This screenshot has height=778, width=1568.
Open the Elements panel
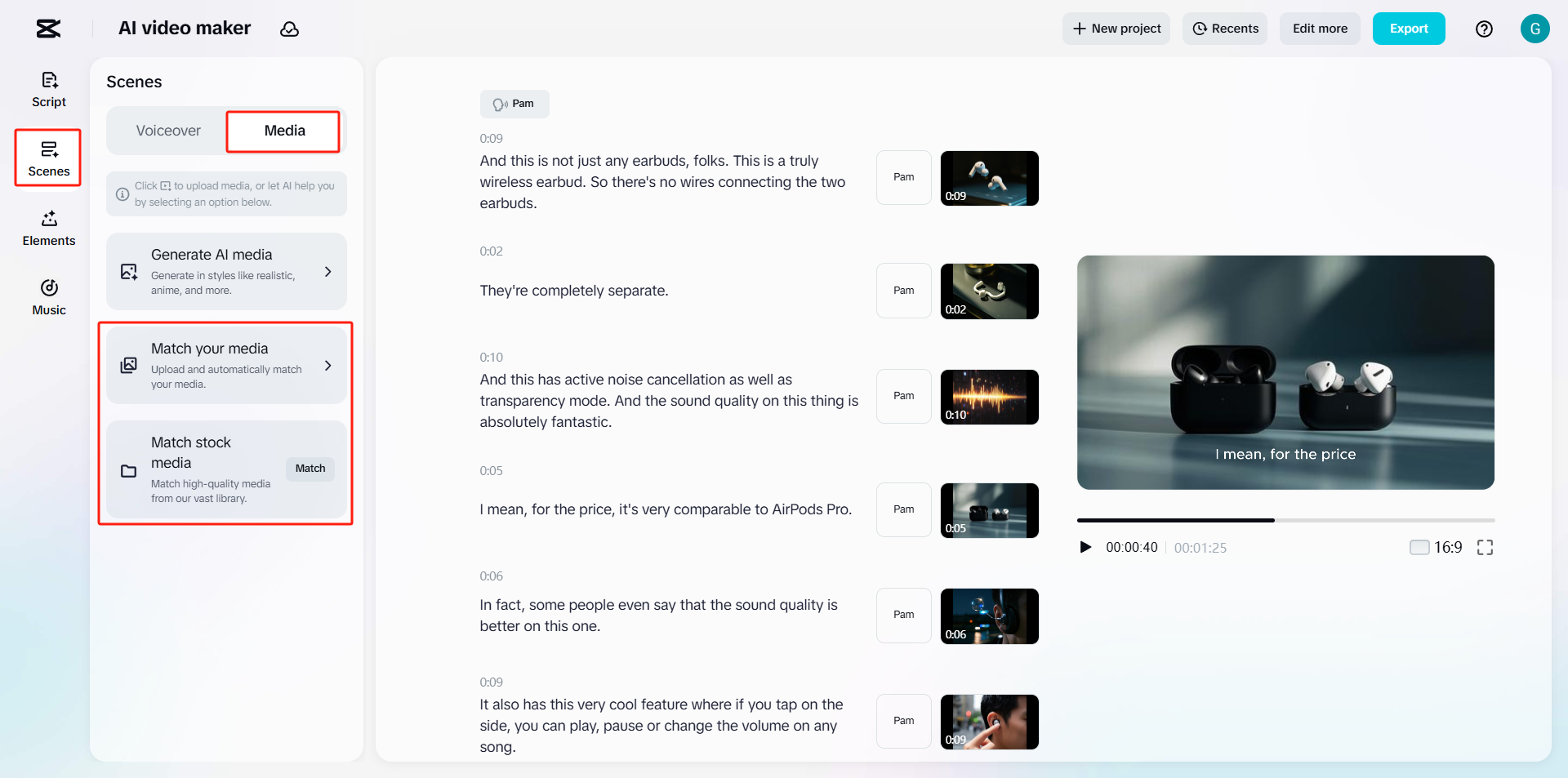tap(48, 227)
